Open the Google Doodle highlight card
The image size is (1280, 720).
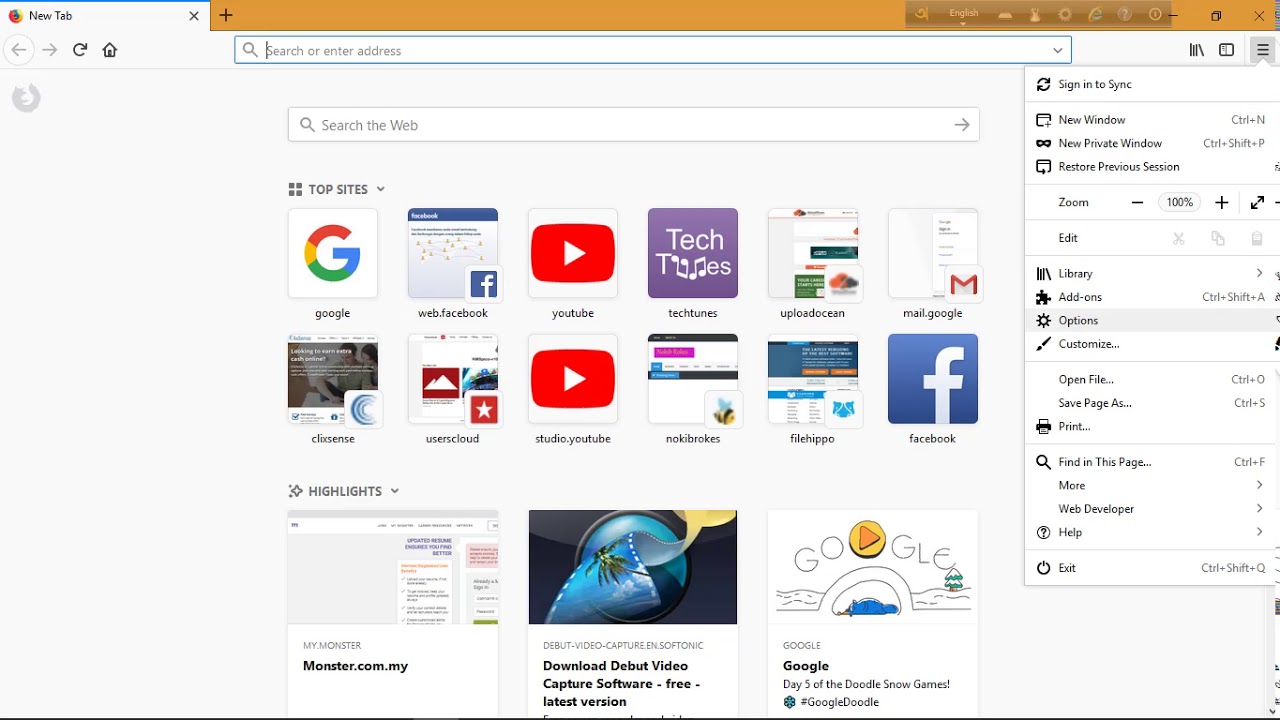click(x=873, y=613)
